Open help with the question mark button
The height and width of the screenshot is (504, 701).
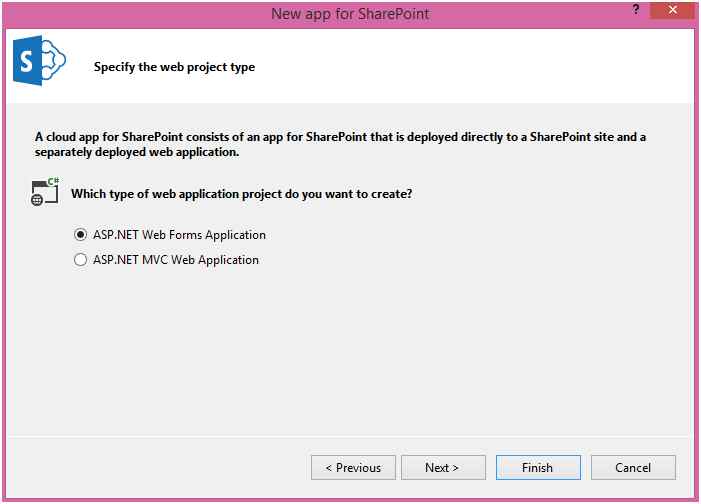[x=635, y=10]
